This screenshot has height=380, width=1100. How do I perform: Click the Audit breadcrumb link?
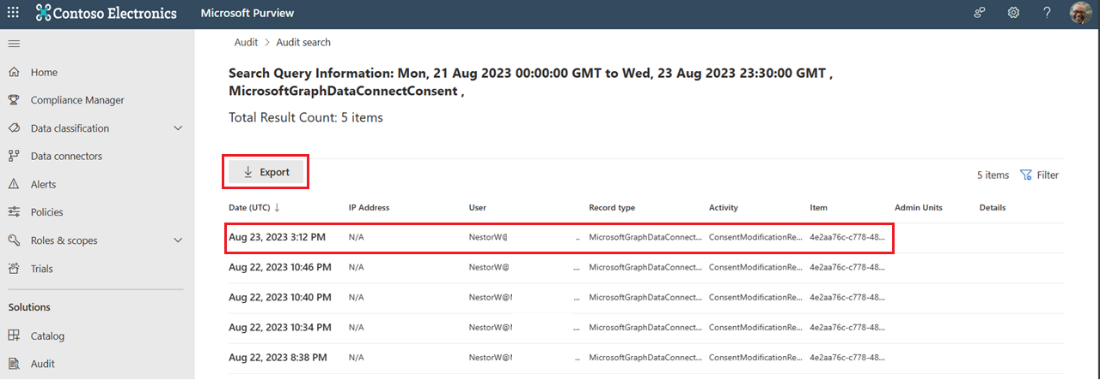pyautogui.click(x=245, y=42)
